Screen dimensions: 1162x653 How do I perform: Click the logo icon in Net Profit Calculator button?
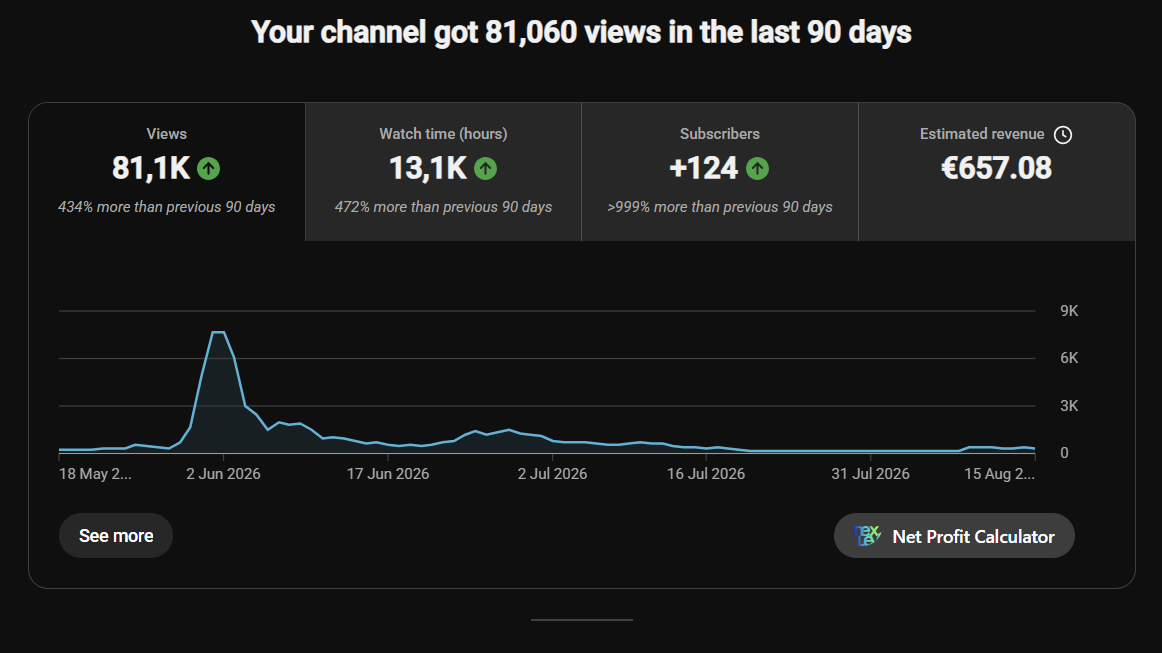tap(867, 535)
